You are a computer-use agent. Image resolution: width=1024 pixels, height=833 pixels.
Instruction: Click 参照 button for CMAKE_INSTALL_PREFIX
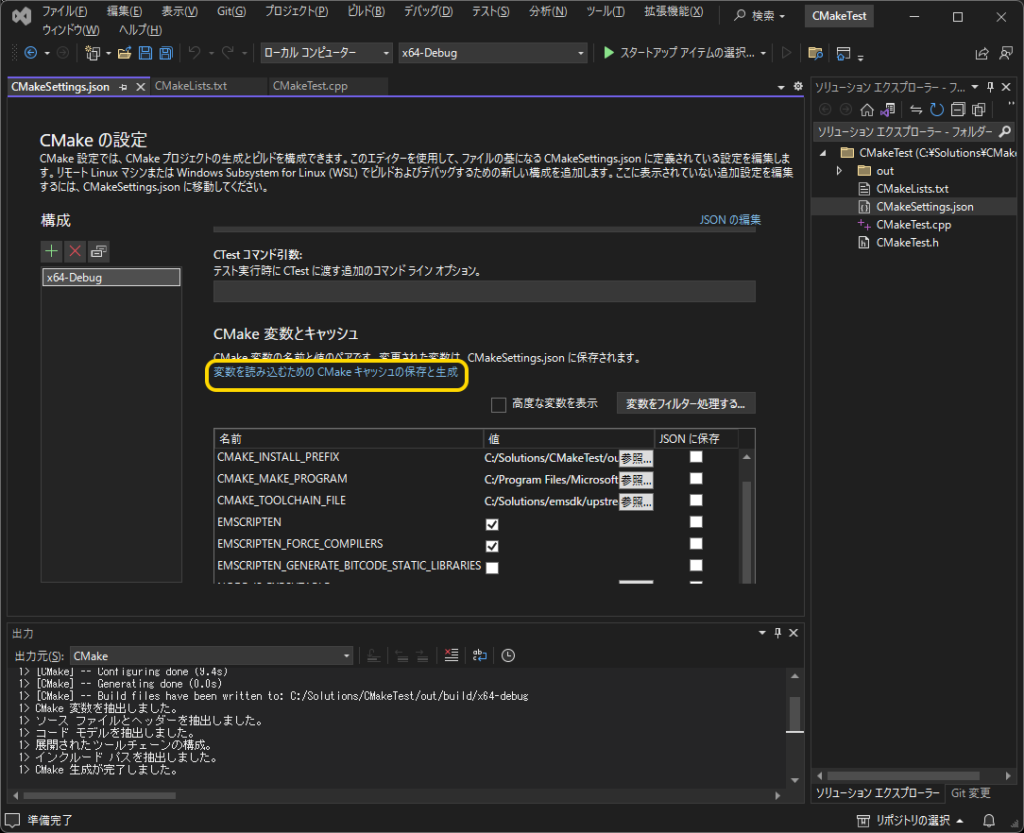point(636,458)
